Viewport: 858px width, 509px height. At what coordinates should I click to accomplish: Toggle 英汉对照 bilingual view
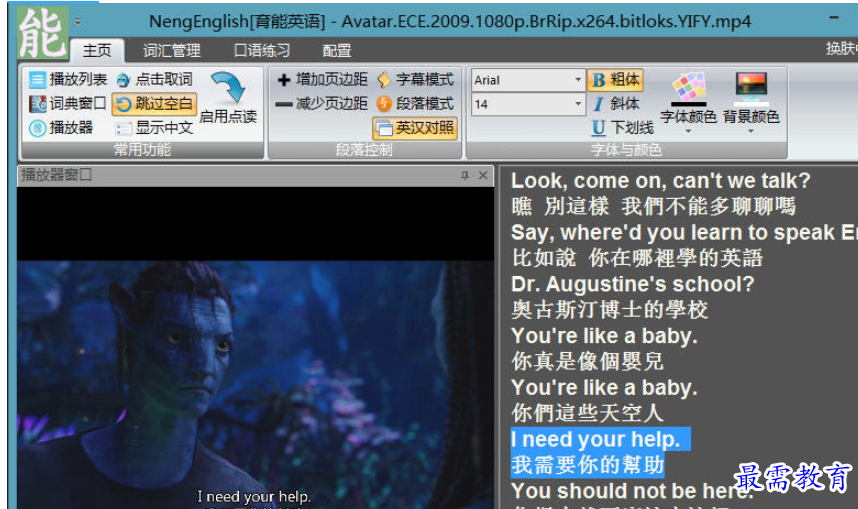[x=415, y=128]
